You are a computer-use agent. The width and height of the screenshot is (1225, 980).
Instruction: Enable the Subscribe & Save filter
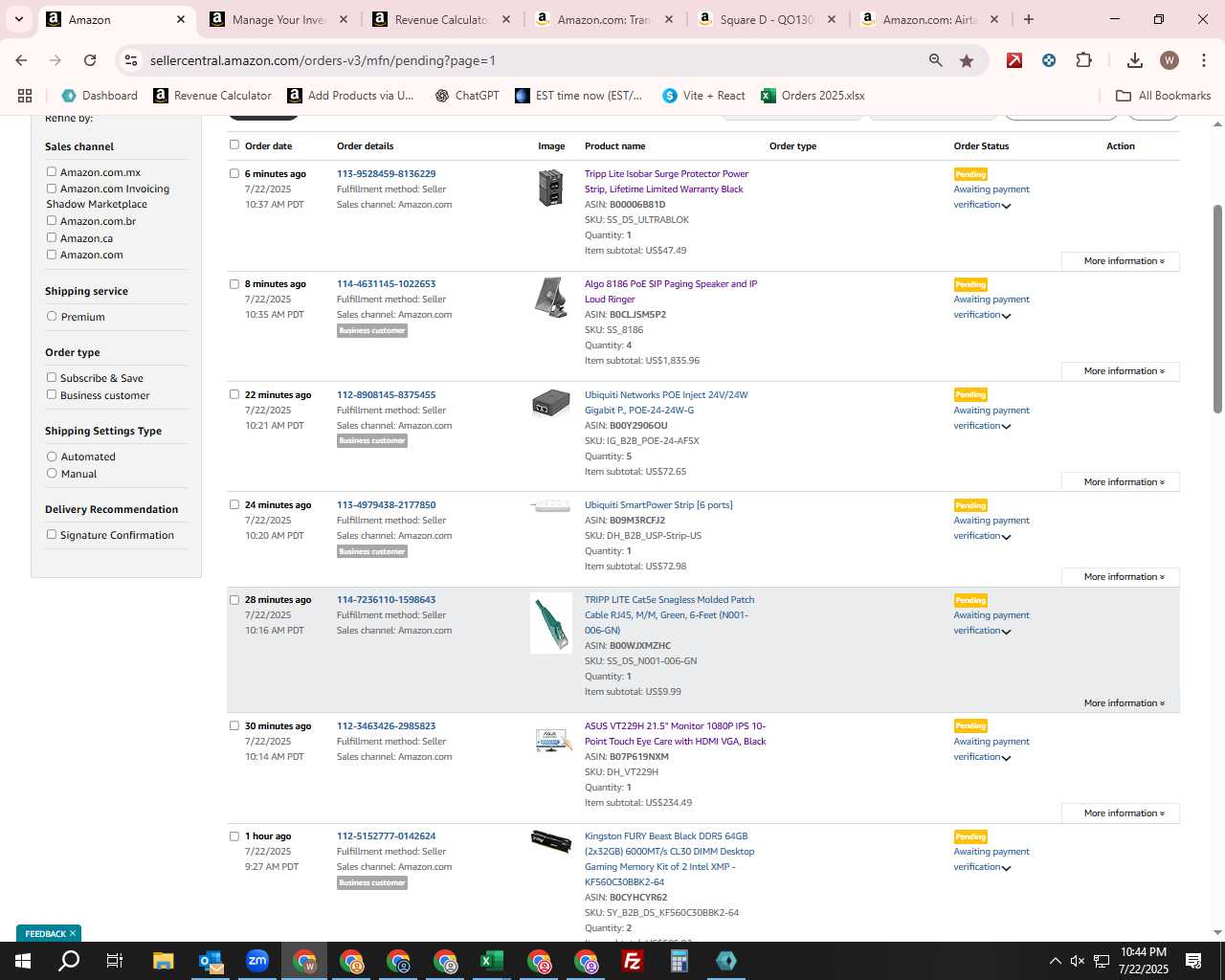pos(52,378)
